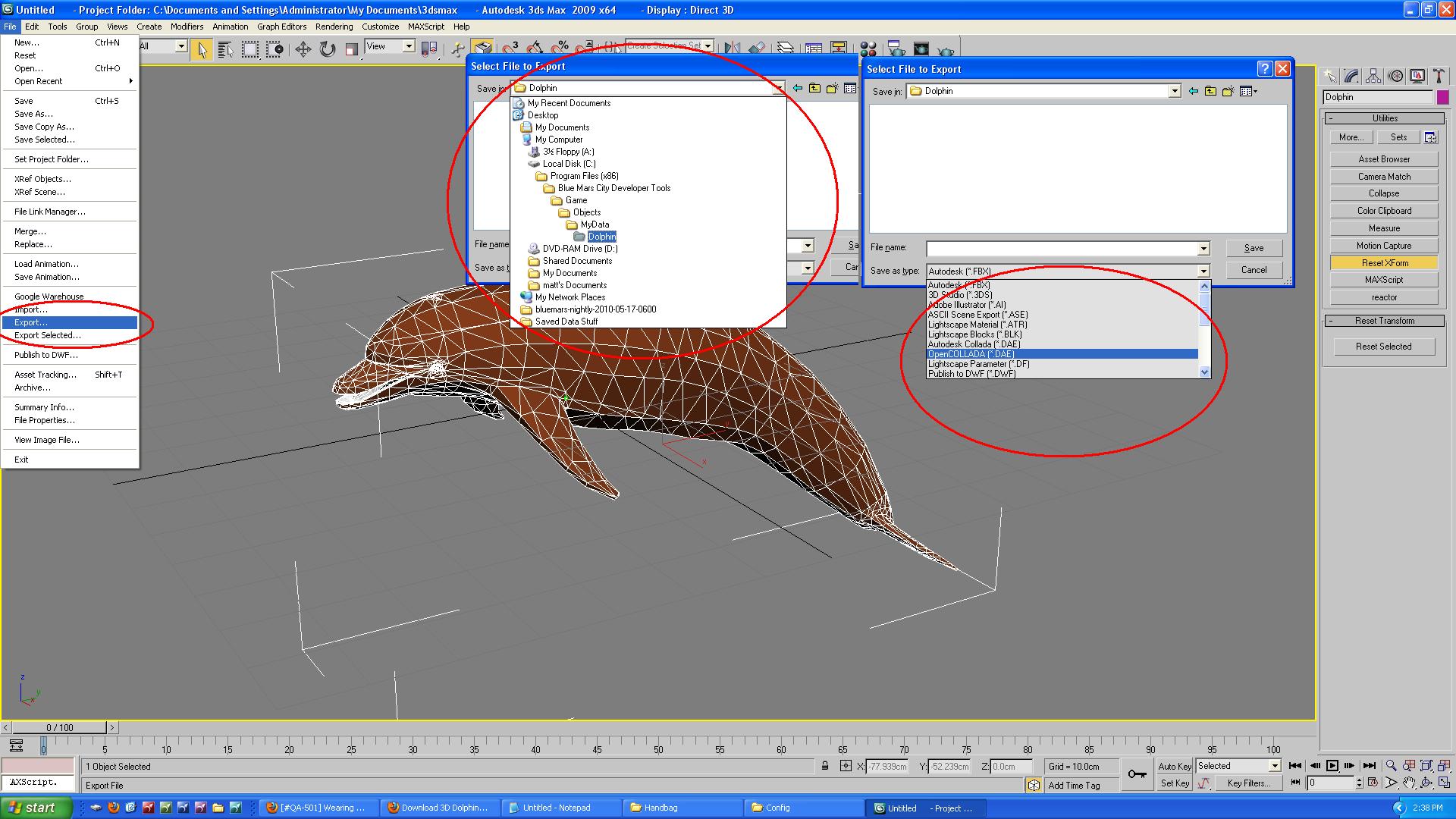
Task: Open the Open Recent submenu
Action: pyautogui.click(x=70, y=81)
